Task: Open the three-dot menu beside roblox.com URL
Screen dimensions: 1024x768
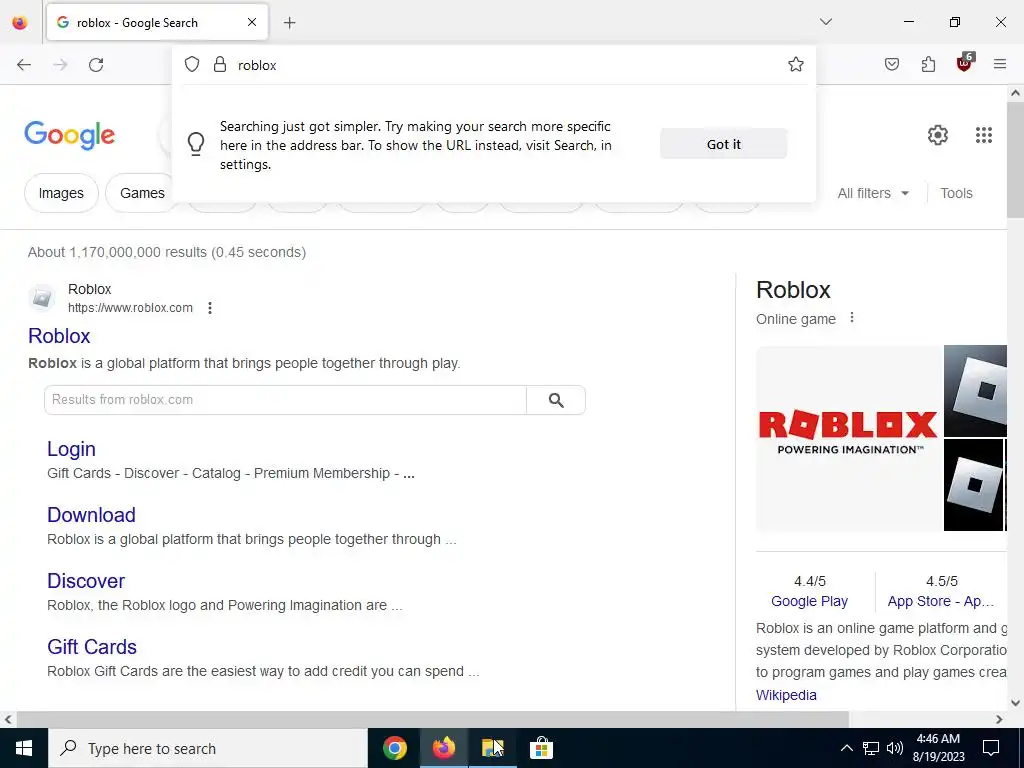Action: [210, 308]
